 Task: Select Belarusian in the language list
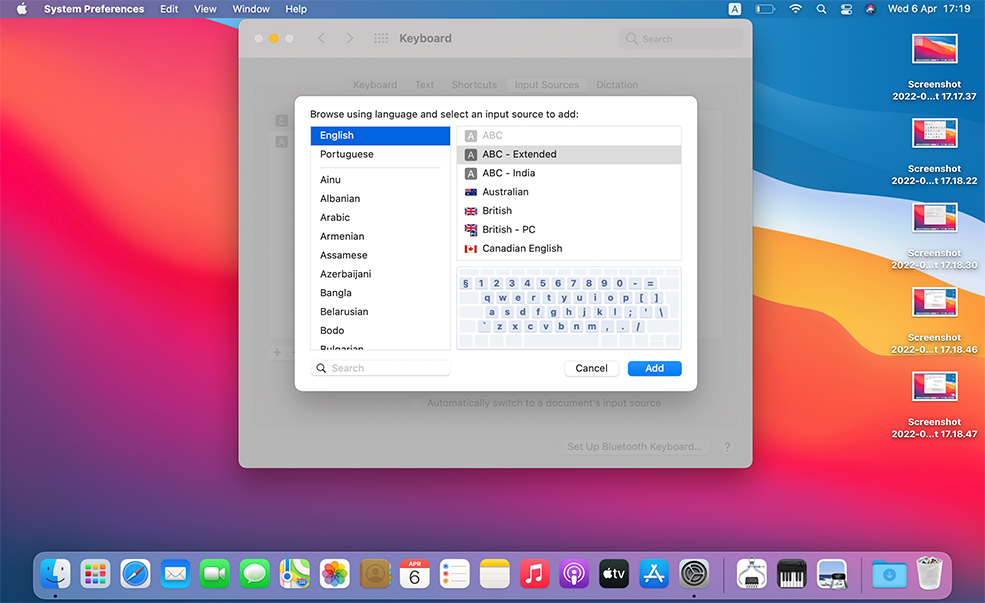[x=381, y=312]
